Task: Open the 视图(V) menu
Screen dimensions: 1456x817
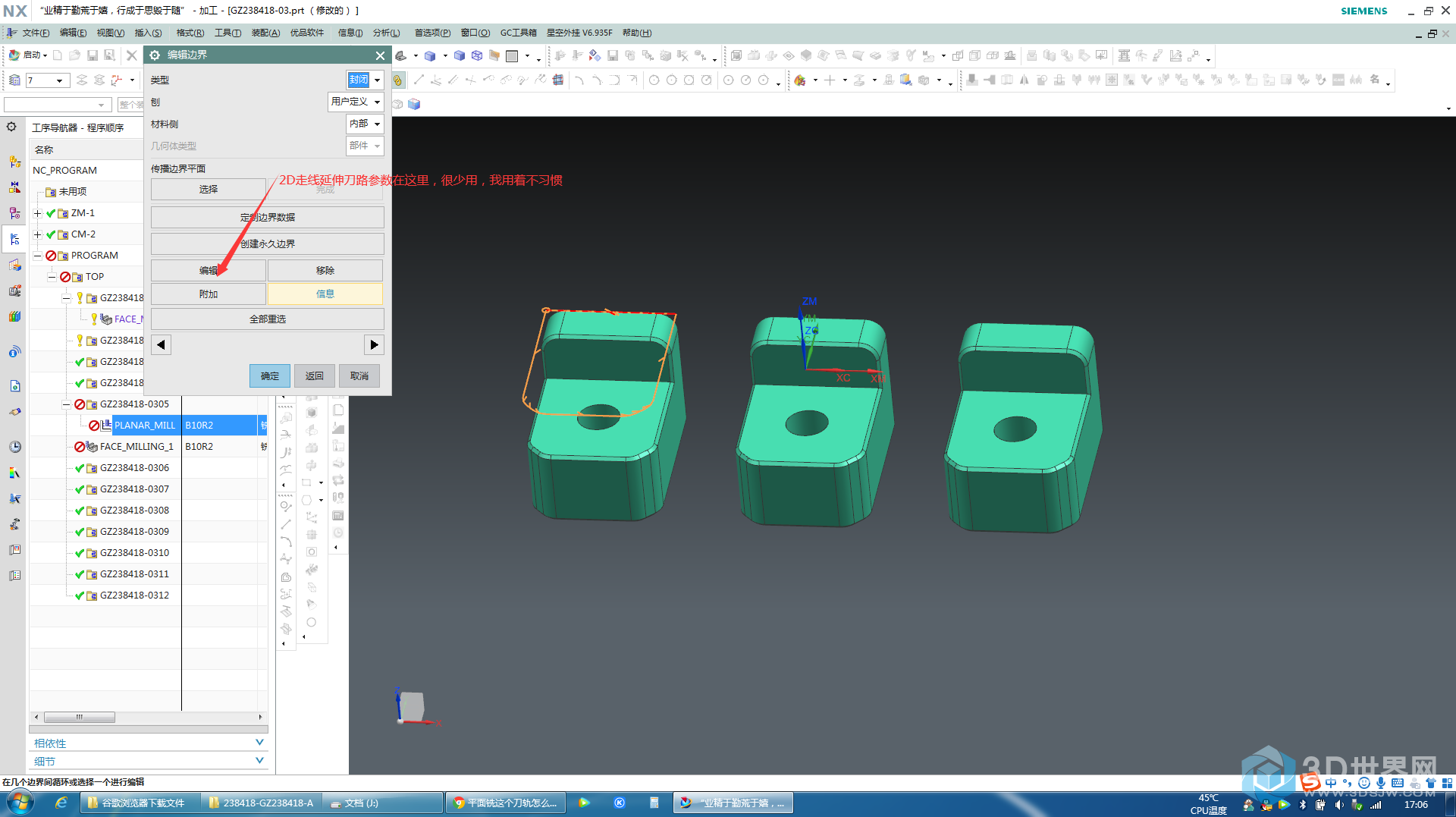Action: coord(111,33)
